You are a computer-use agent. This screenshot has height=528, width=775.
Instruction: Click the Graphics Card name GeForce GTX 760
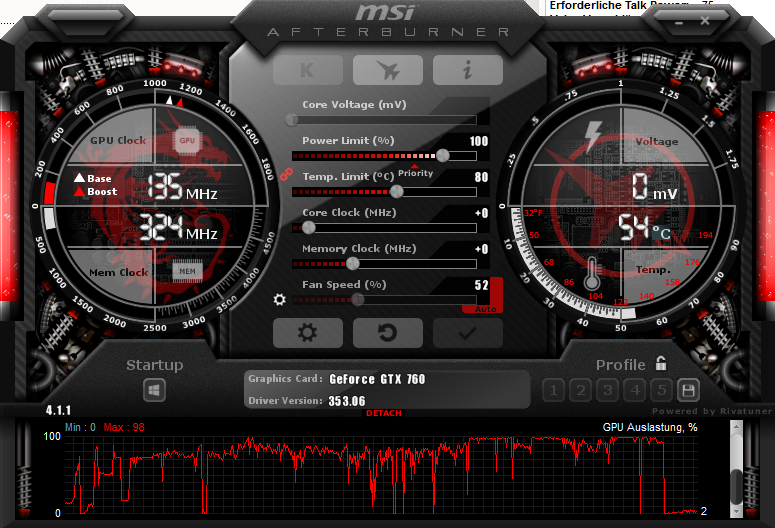(x=377, y=379)
